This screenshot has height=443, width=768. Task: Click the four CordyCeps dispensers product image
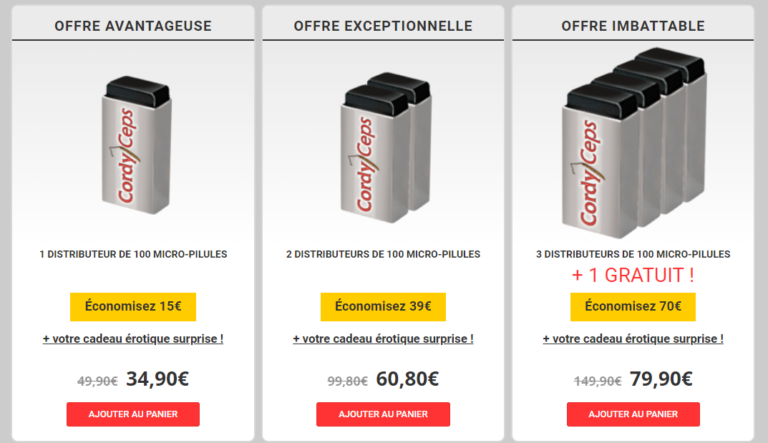click(635, 143)
